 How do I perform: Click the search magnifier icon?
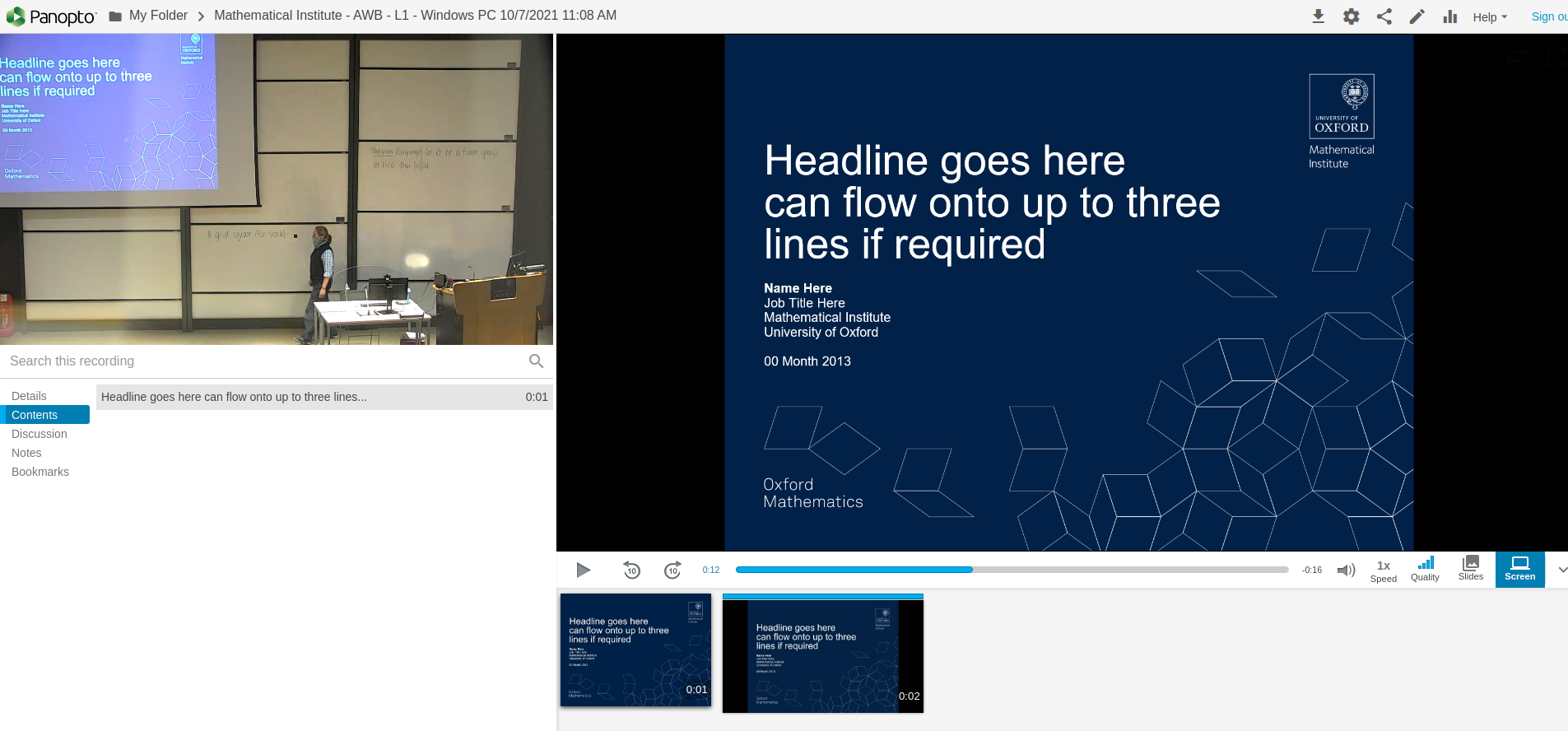[x=536, y=361]
